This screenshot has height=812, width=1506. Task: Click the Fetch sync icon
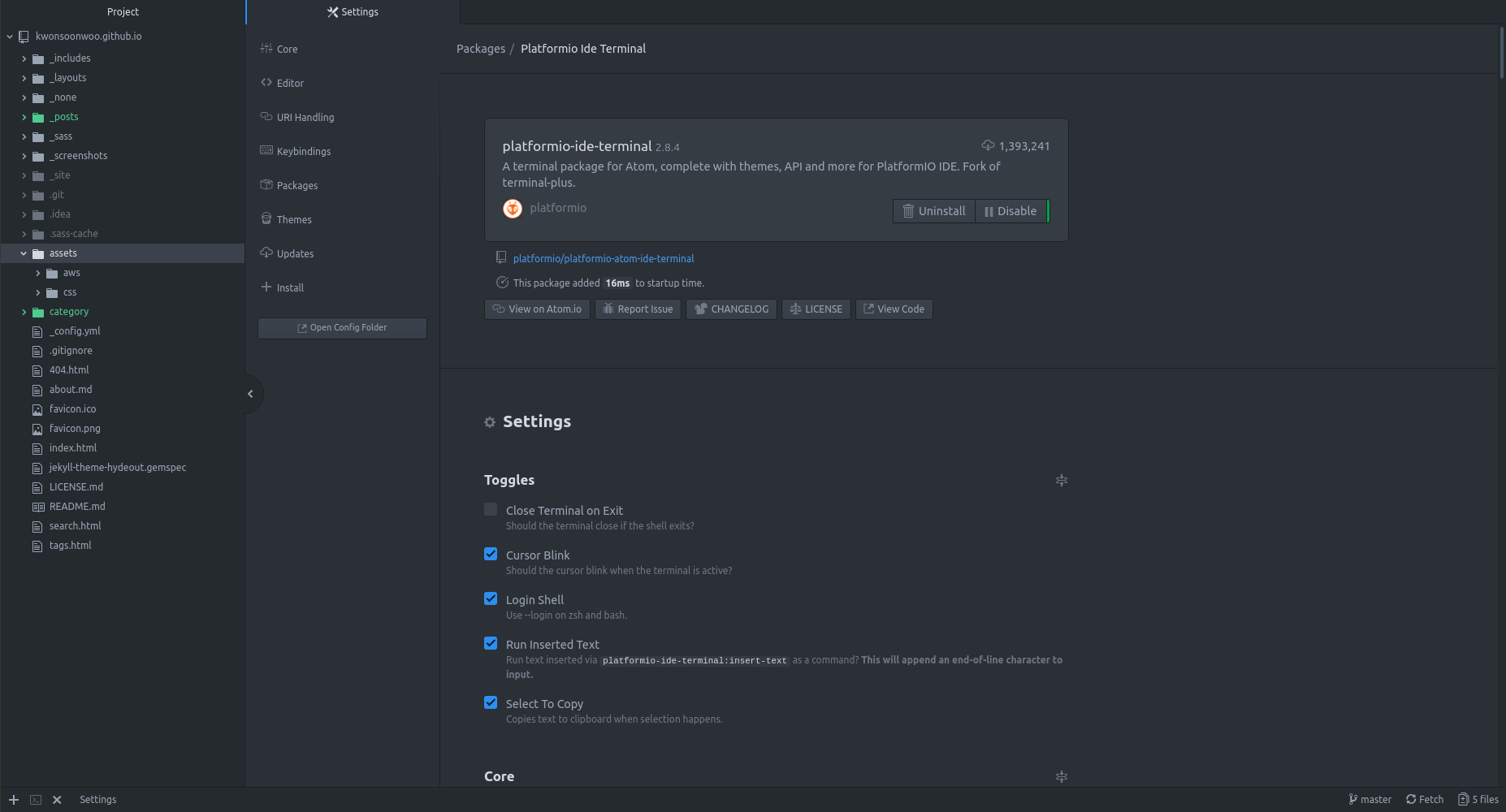[1411, 800]
